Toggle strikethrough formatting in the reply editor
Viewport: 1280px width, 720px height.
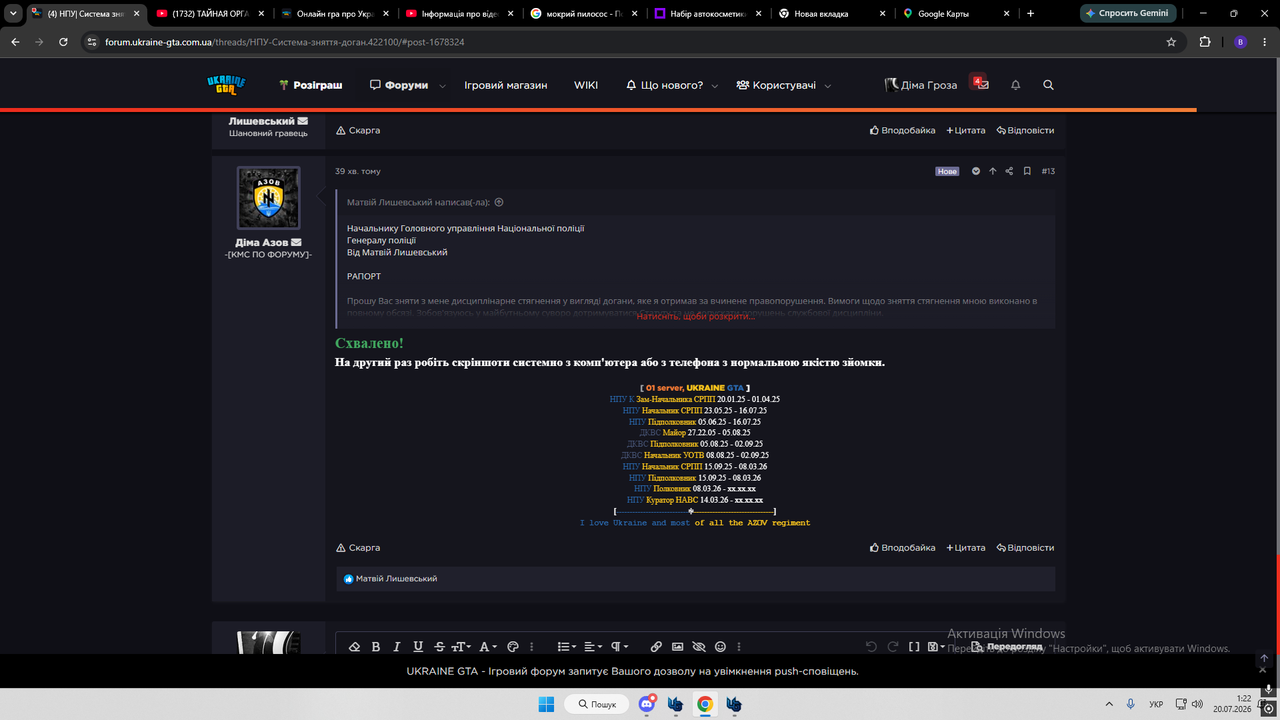[440, 647]
